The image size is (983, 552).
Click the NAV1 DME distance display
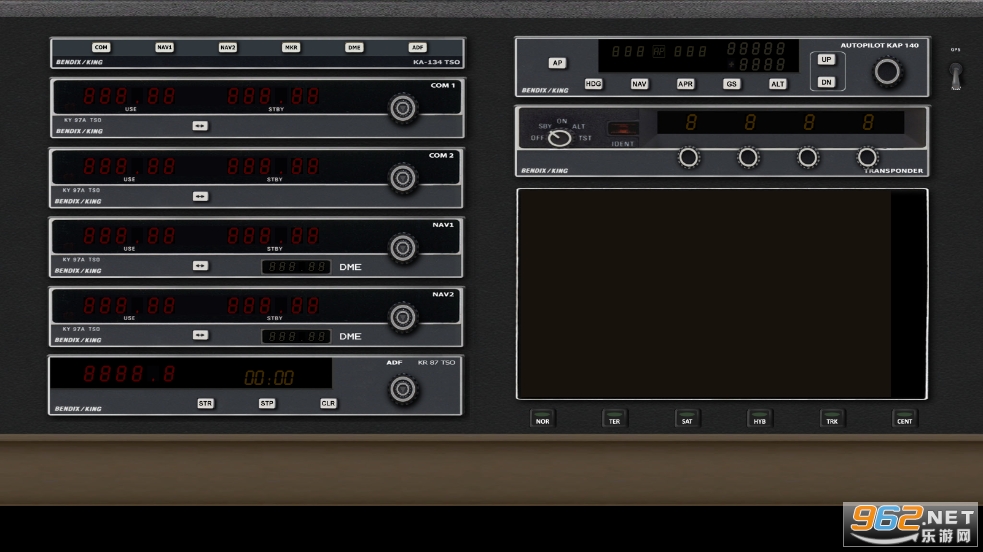[296, 267]
